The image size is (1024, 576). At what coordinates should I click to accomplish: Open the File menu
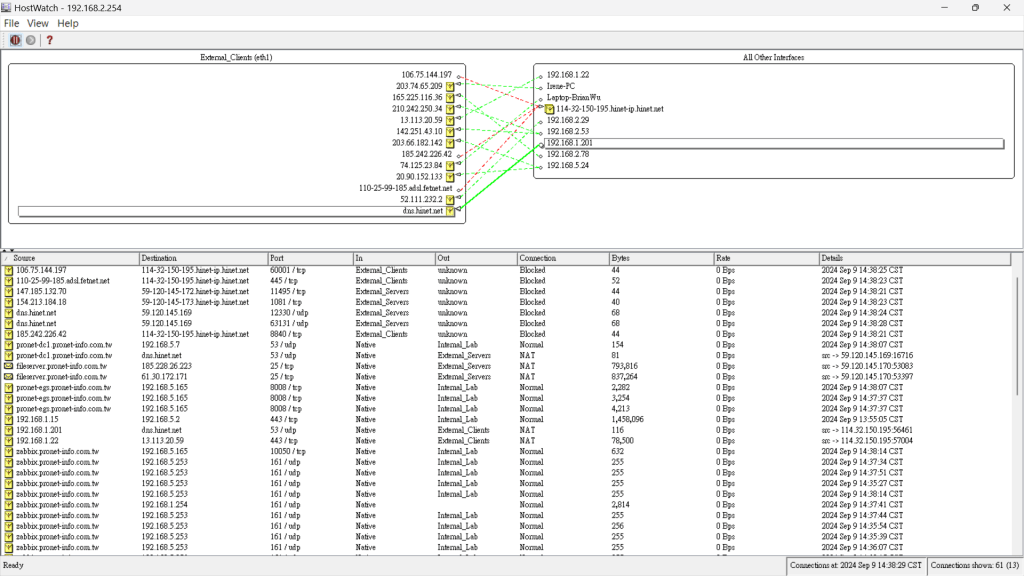tap(11, 23)
